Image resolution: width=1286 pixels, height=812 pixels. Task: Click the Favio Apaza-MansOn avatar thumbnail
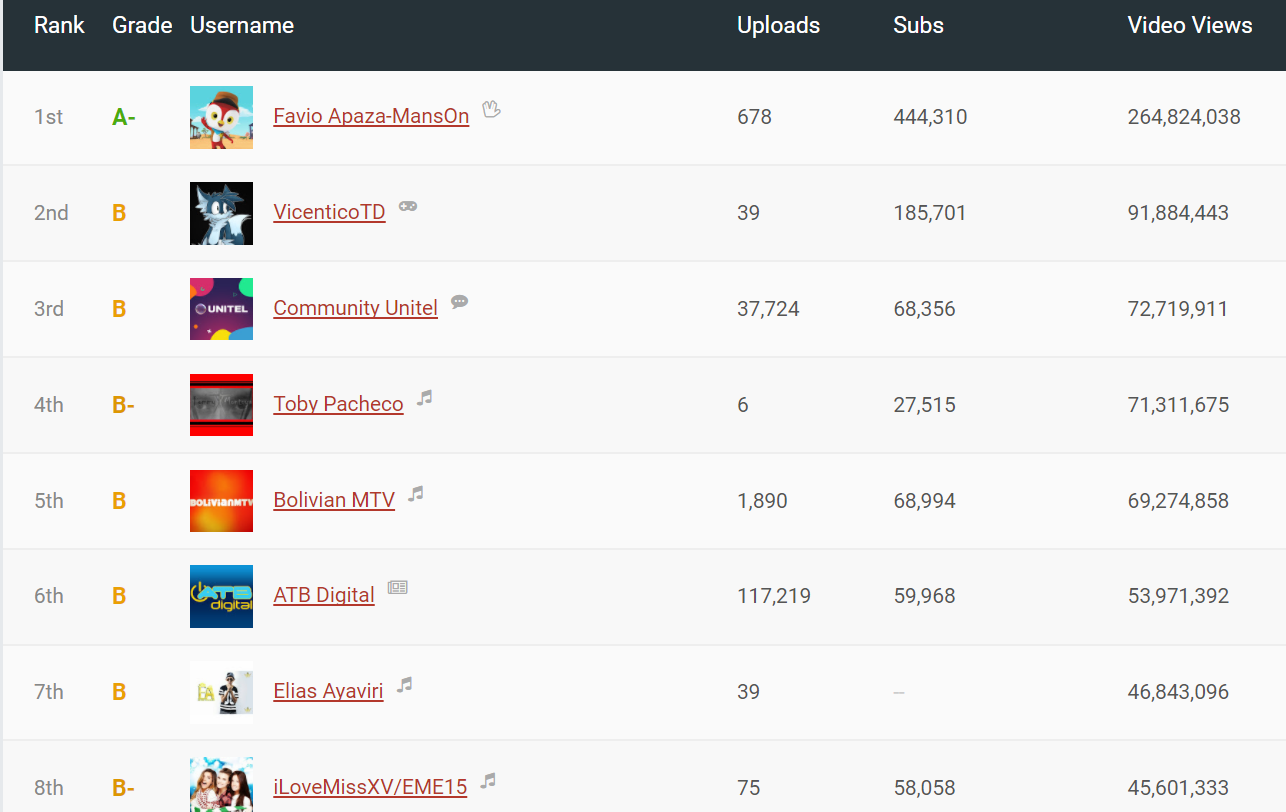(221, 117)
